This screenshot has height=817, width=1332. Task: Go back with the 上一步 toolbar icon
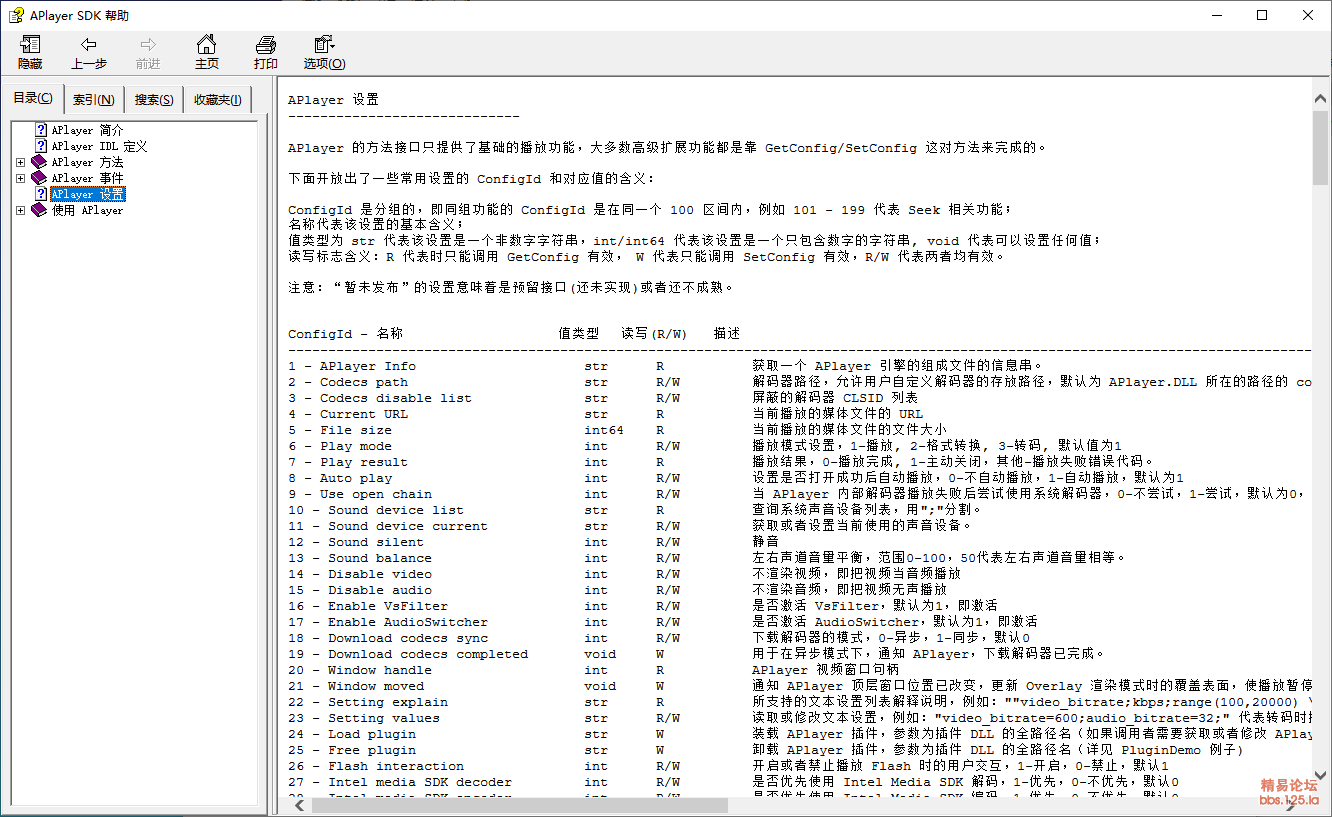(89, 52)
